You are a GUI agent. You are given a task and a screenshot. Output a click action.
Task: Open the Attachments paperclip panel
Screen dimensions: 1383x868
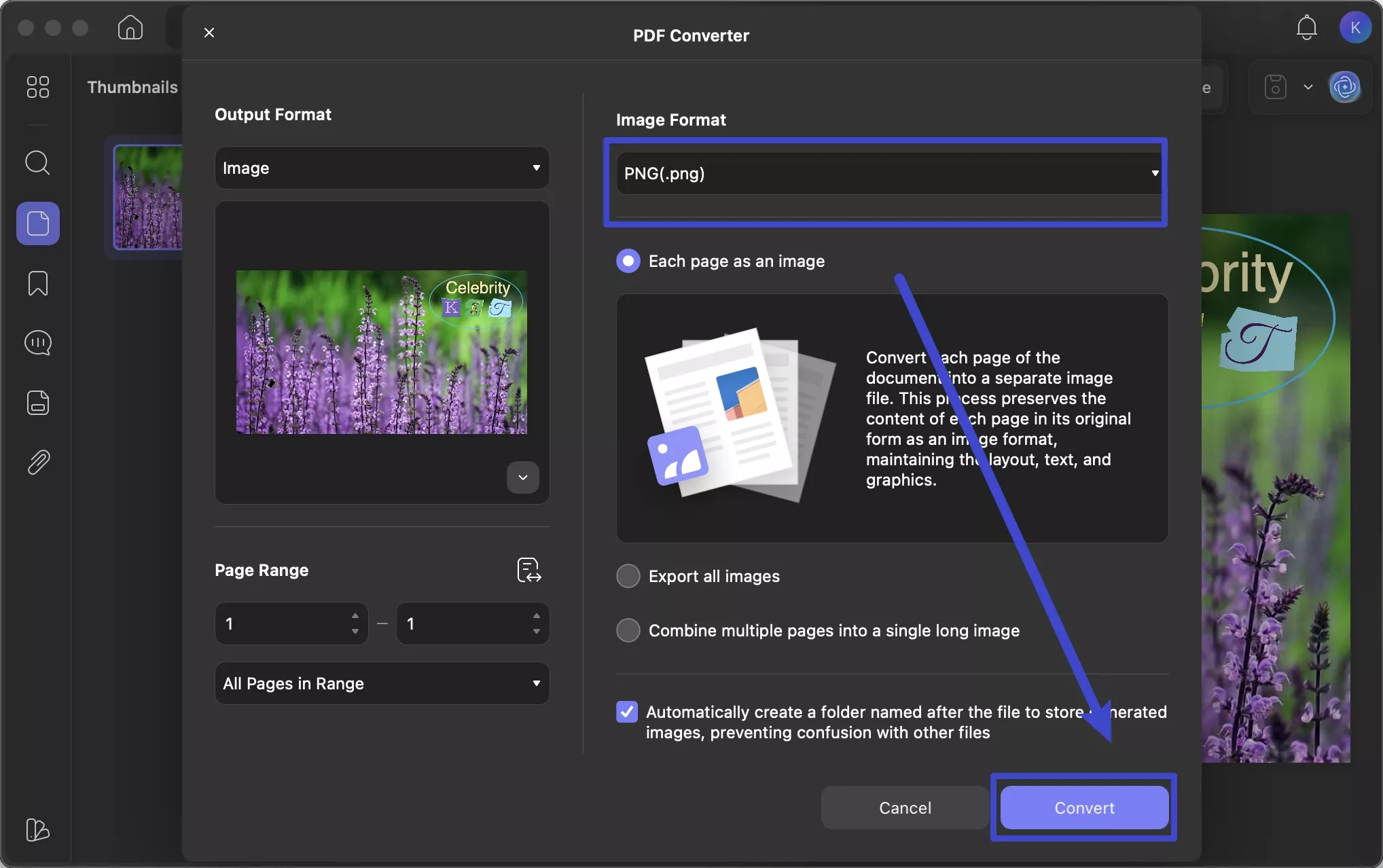tap(38, 462)
